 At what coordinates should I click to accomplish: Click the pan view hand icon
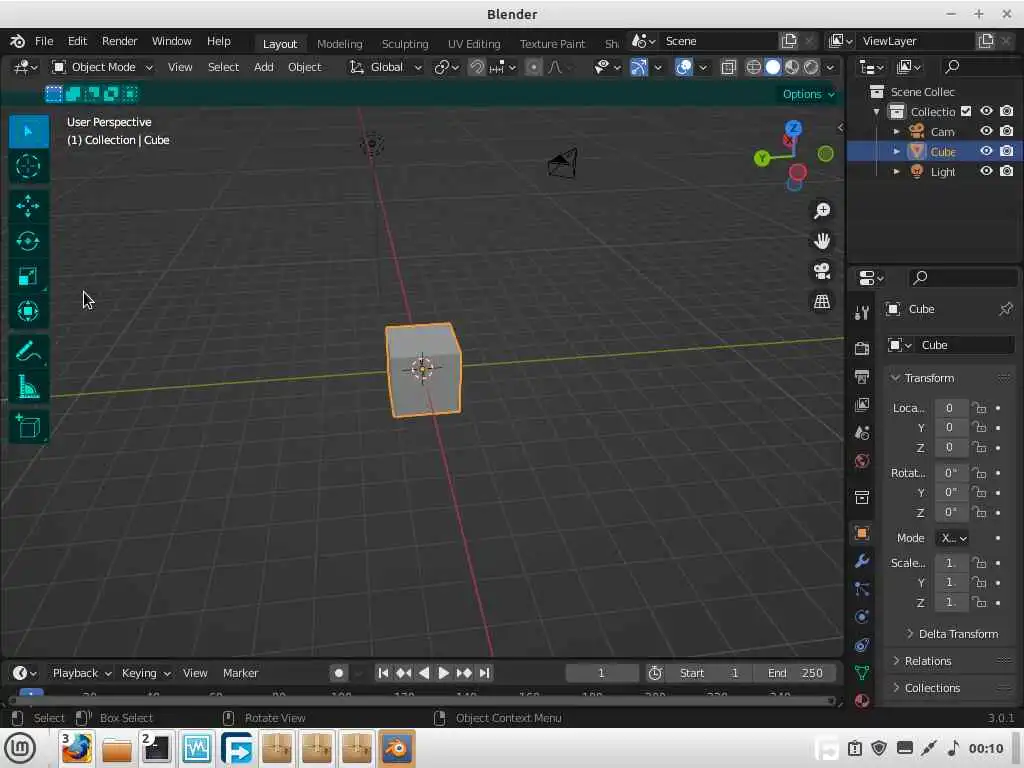tap(822, 241)
